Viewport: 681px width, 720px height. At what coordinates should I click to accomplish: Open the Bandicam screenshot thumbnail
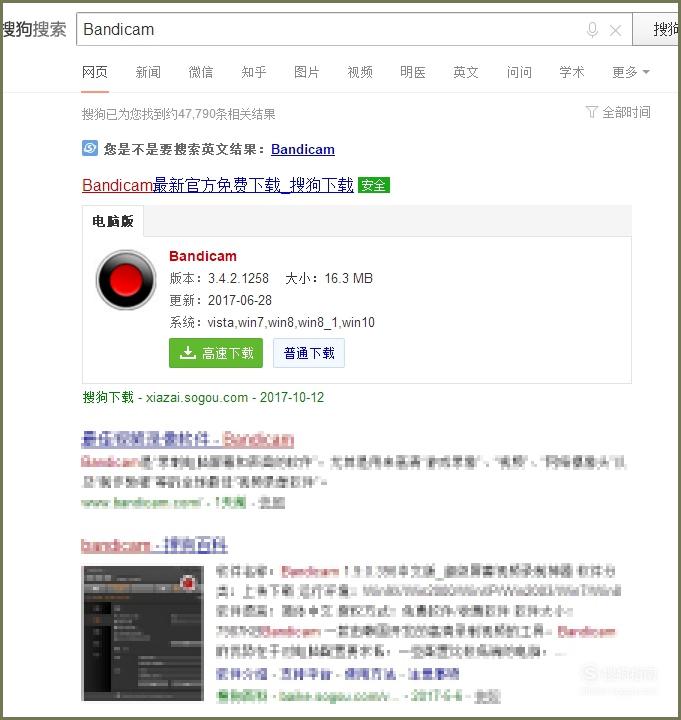pos(143,633)
